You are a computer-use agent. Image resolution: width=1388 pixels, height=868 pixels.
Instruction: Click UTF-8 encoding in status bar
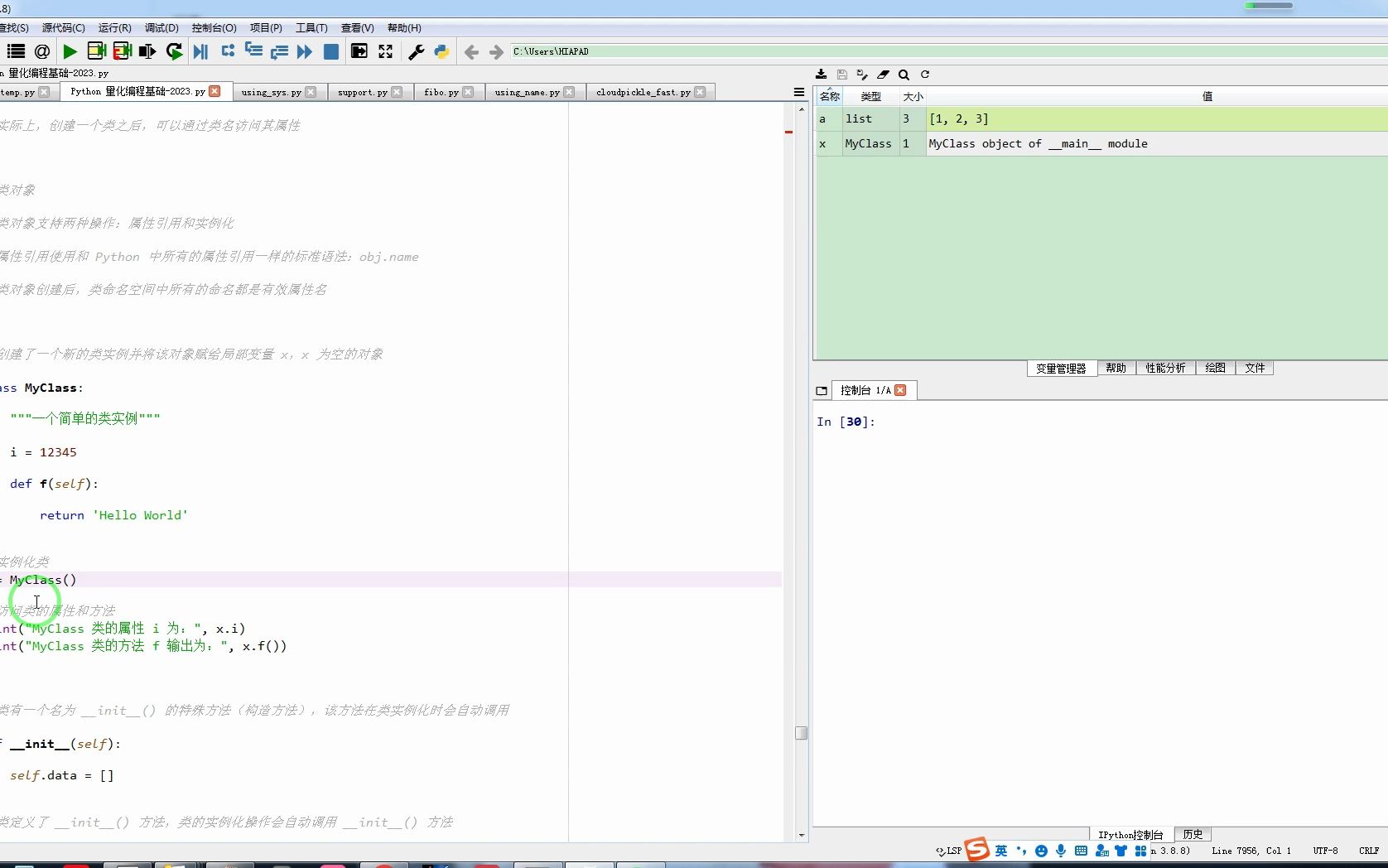click(x=1325, y=851)
